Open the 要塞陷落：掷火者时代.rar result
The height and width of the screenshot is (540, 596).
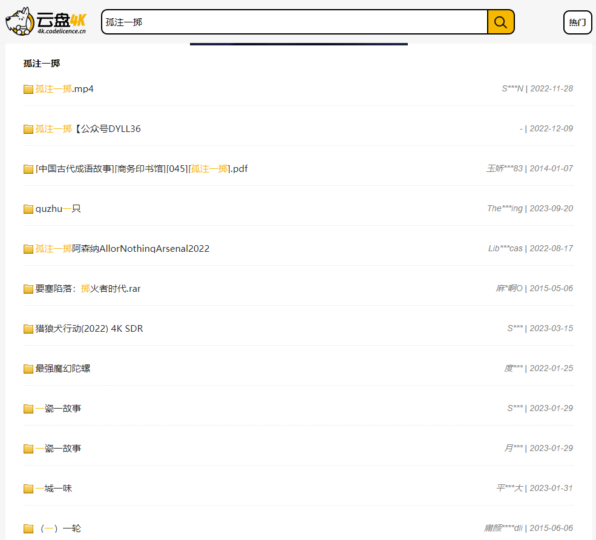[88, 289]
